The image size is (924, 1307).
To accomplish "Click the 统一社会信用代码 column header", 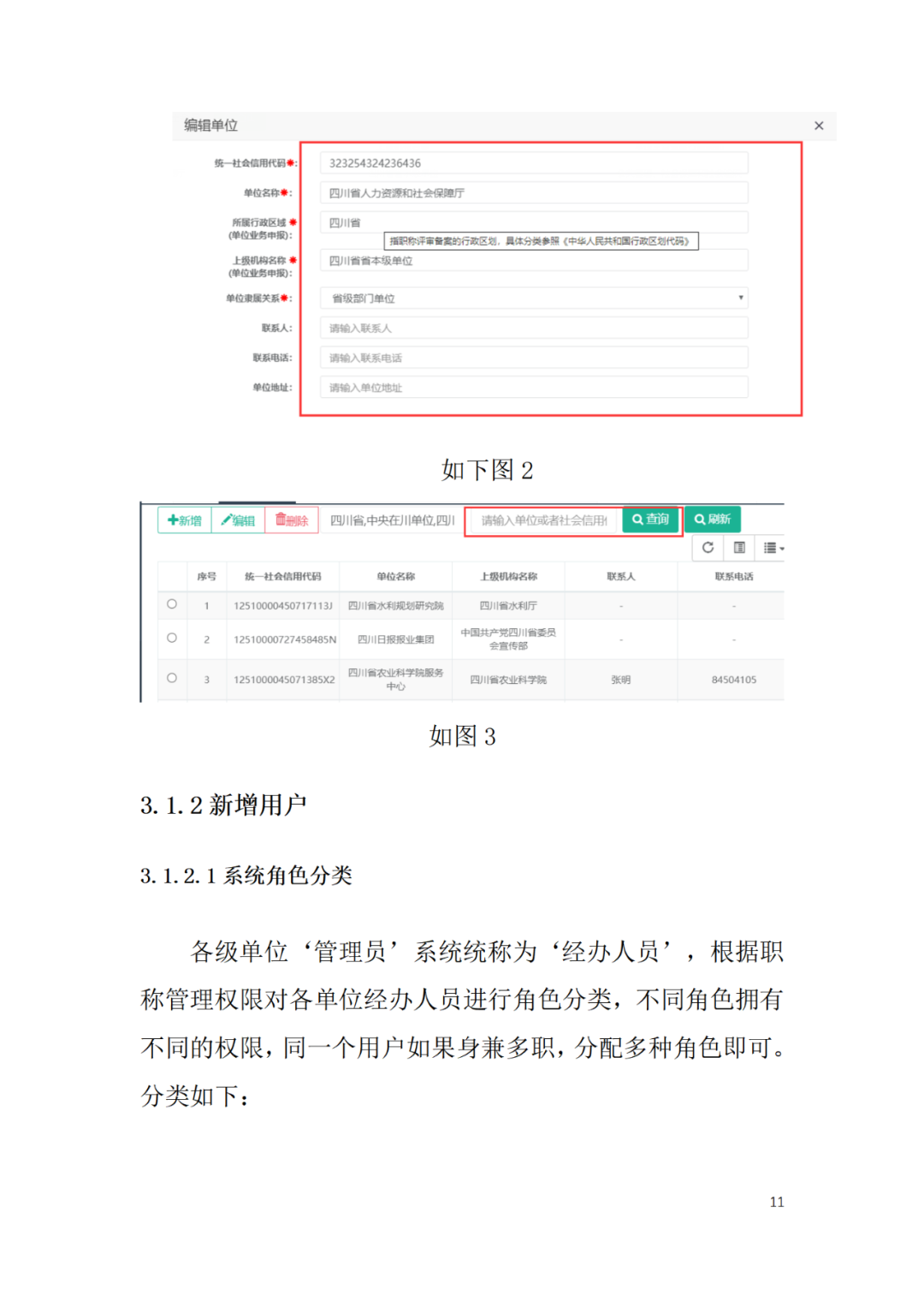I will tap(283, 576).
